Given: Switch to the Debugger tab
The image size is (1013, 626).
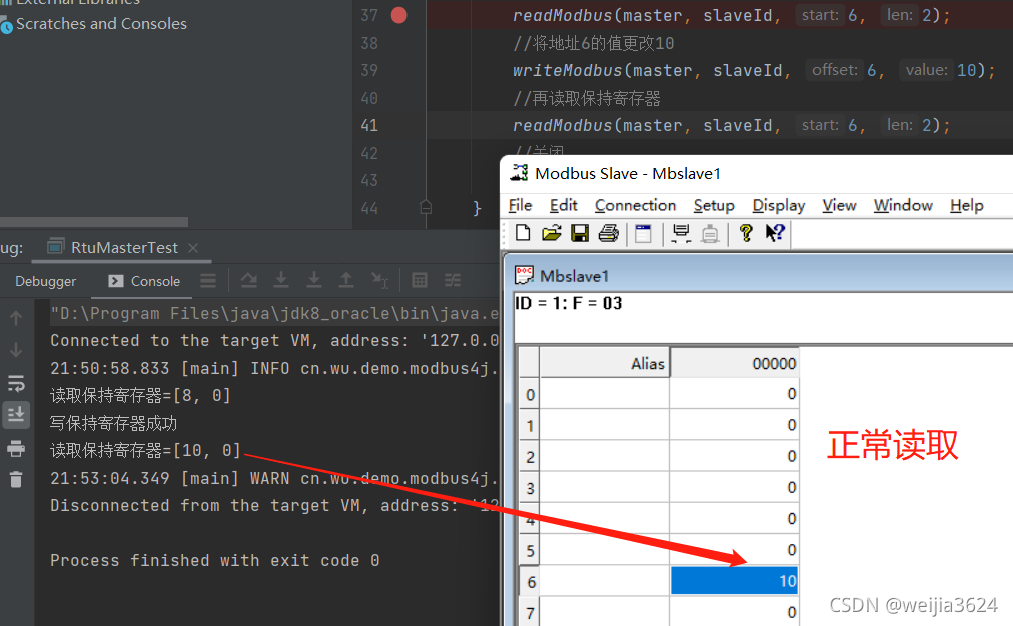Looking at the screenshot, I should tap(45, 281).
